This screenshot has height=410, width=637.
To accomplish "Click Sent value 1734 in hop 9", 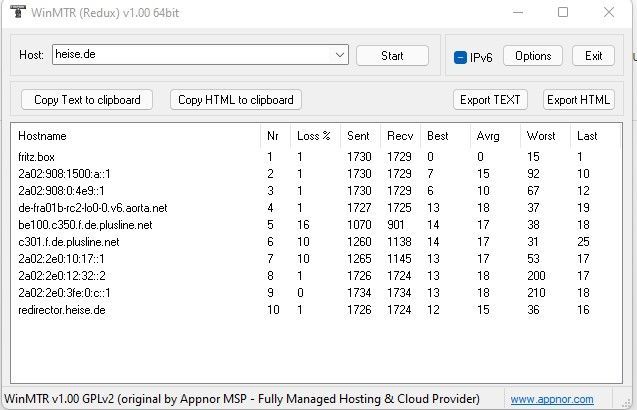I will click(x=359, y=293).
